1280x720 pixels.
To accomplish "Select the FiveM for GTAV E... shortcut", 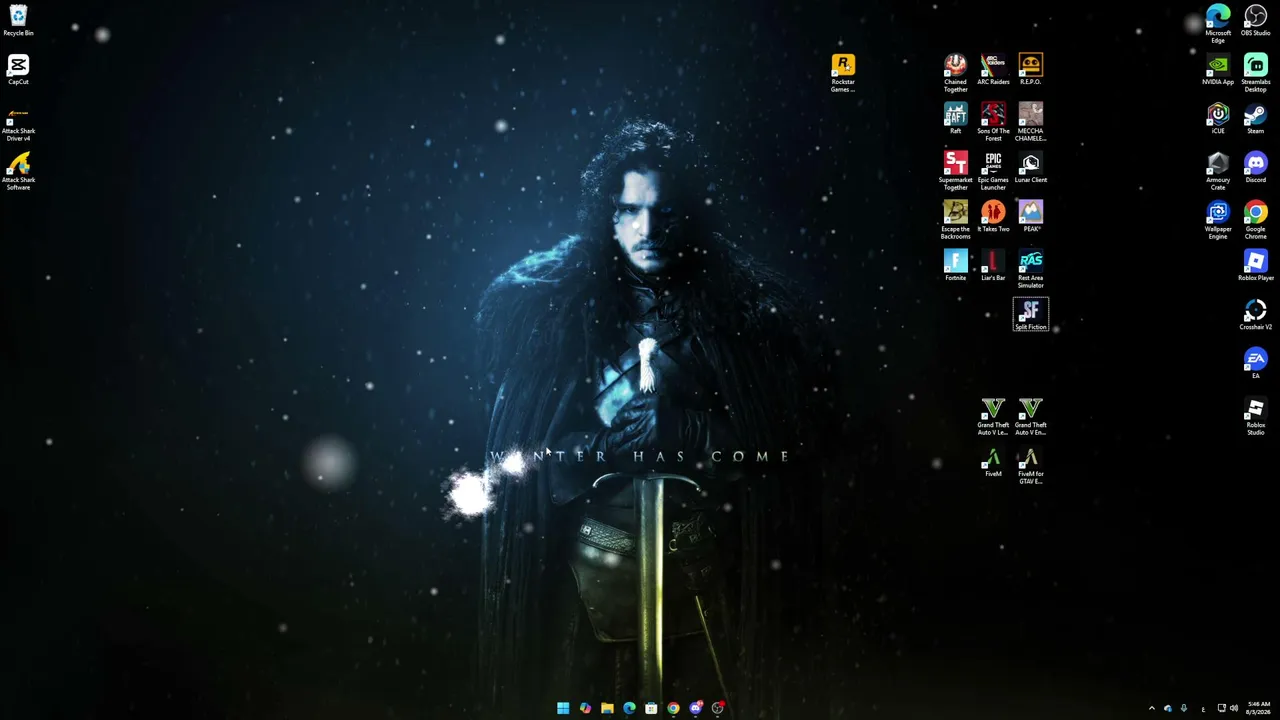I will pyautogui.click(x=1031, y=465).
